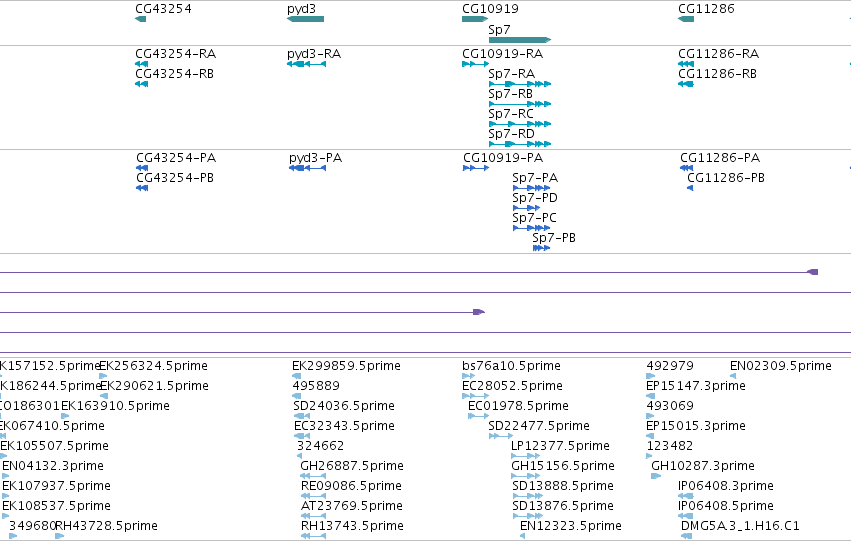Select protein CG10919-PA

(x=503, y=158)
